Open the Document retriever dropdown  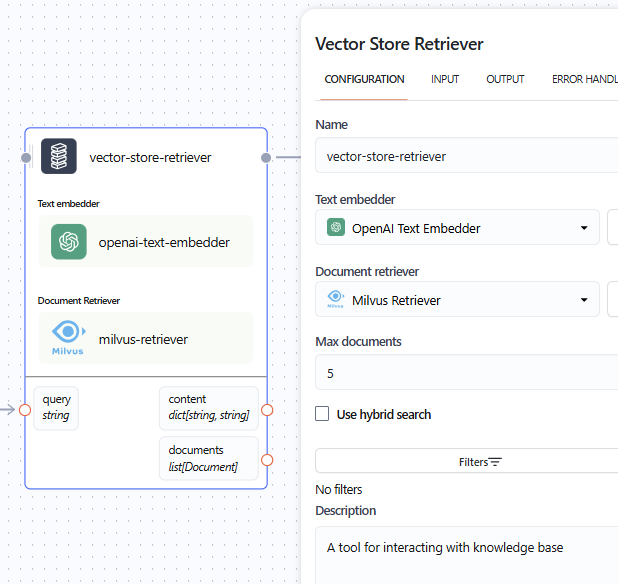click(457, 300)
